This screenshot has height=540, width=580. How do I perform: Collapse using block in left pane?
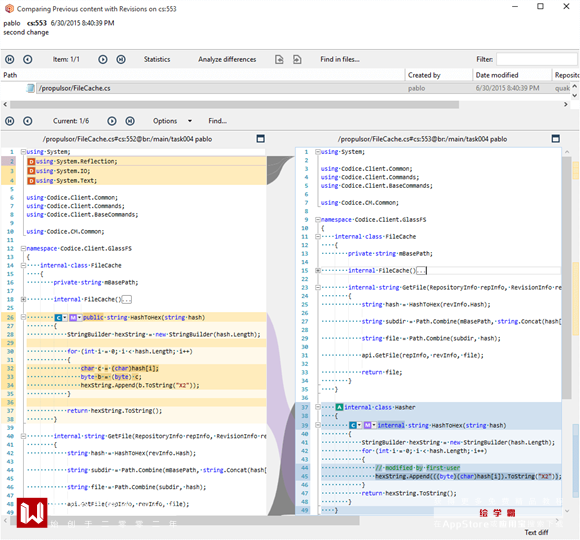23,152
